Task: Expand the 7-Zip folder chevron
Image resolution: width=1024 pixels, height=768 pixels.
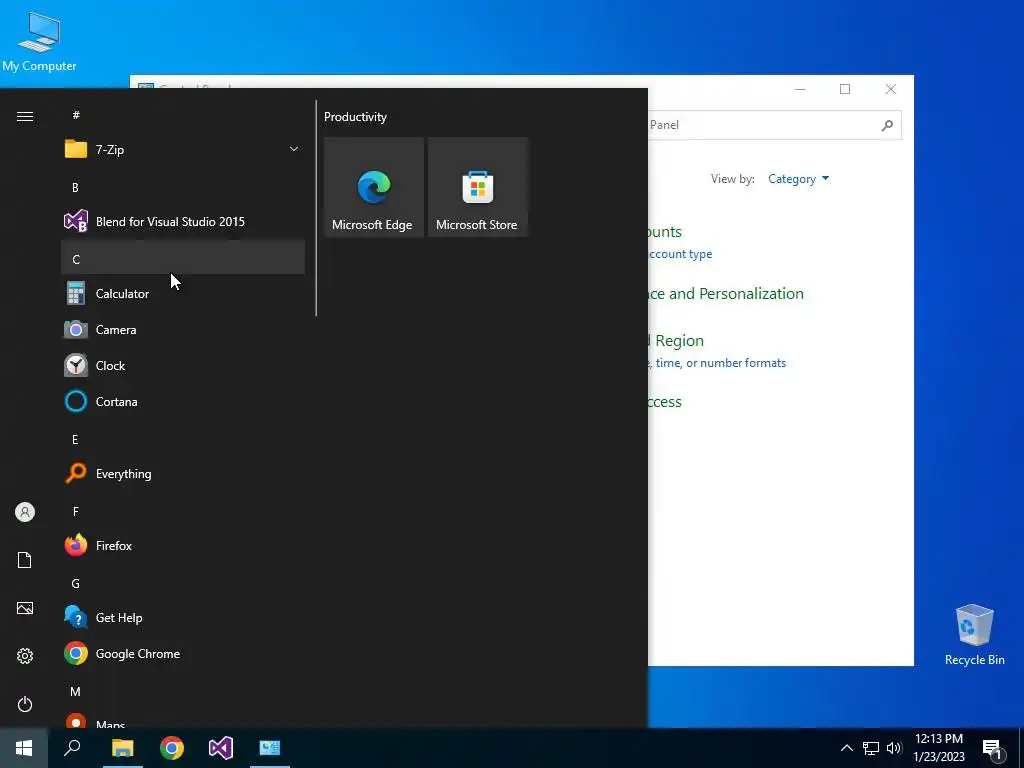Action: pos(294,150)
